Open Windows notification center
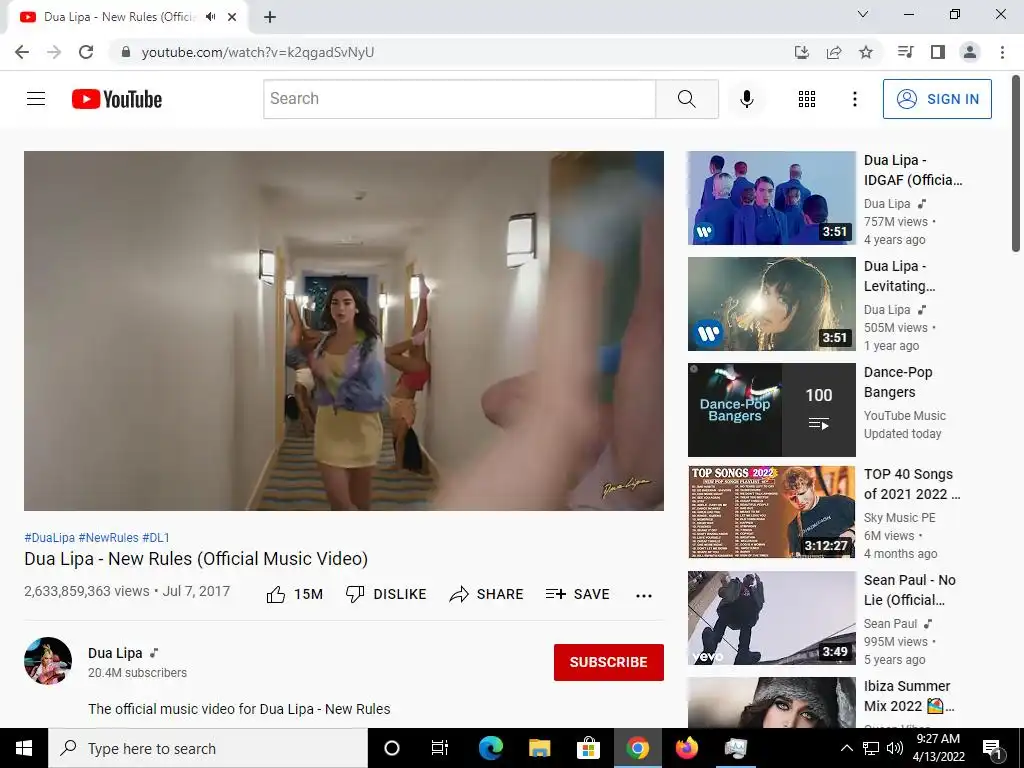The image size is (1024, 768). [x=992, y=749]
